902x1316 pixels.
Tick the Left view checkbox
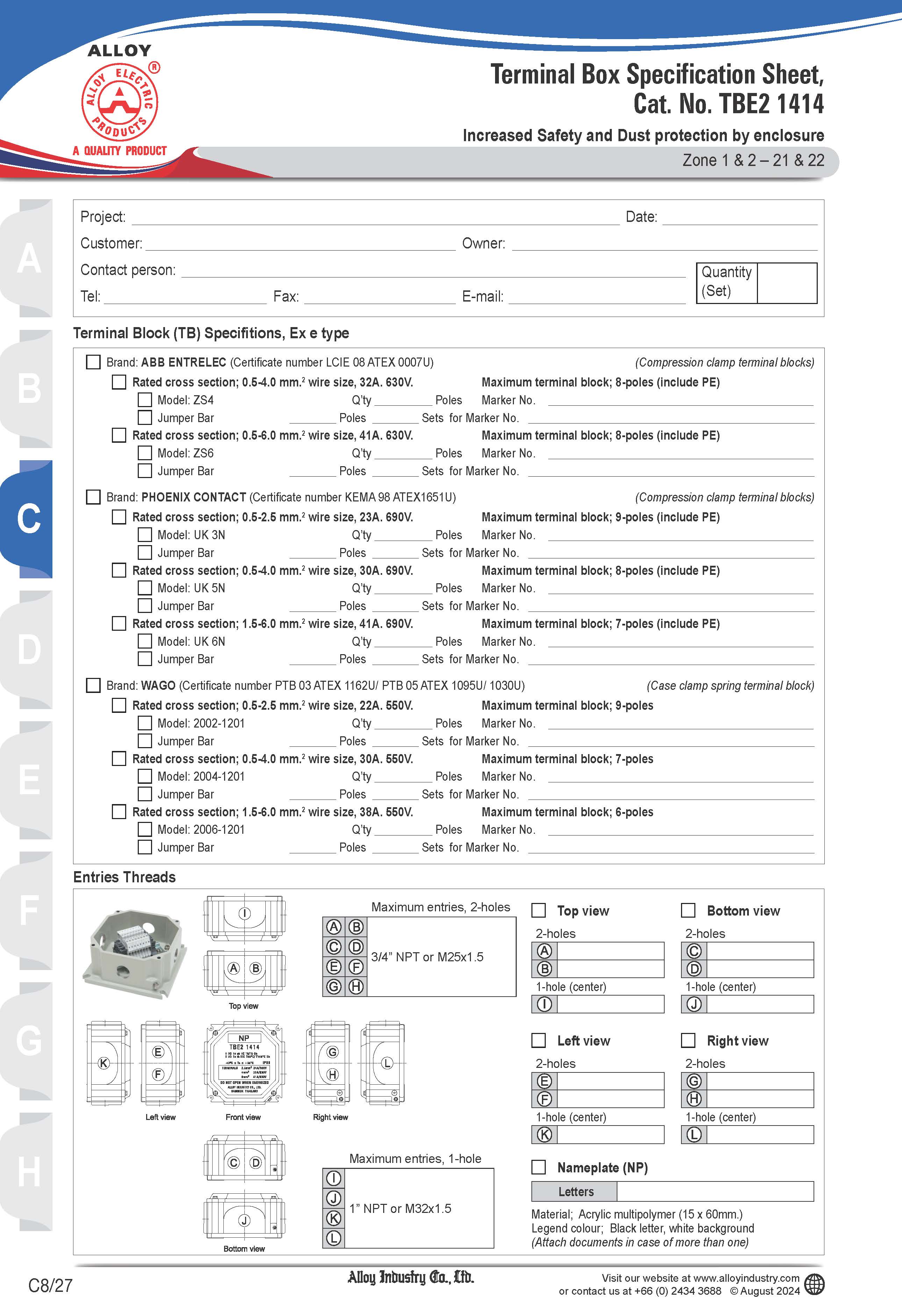coord(539,1040)
